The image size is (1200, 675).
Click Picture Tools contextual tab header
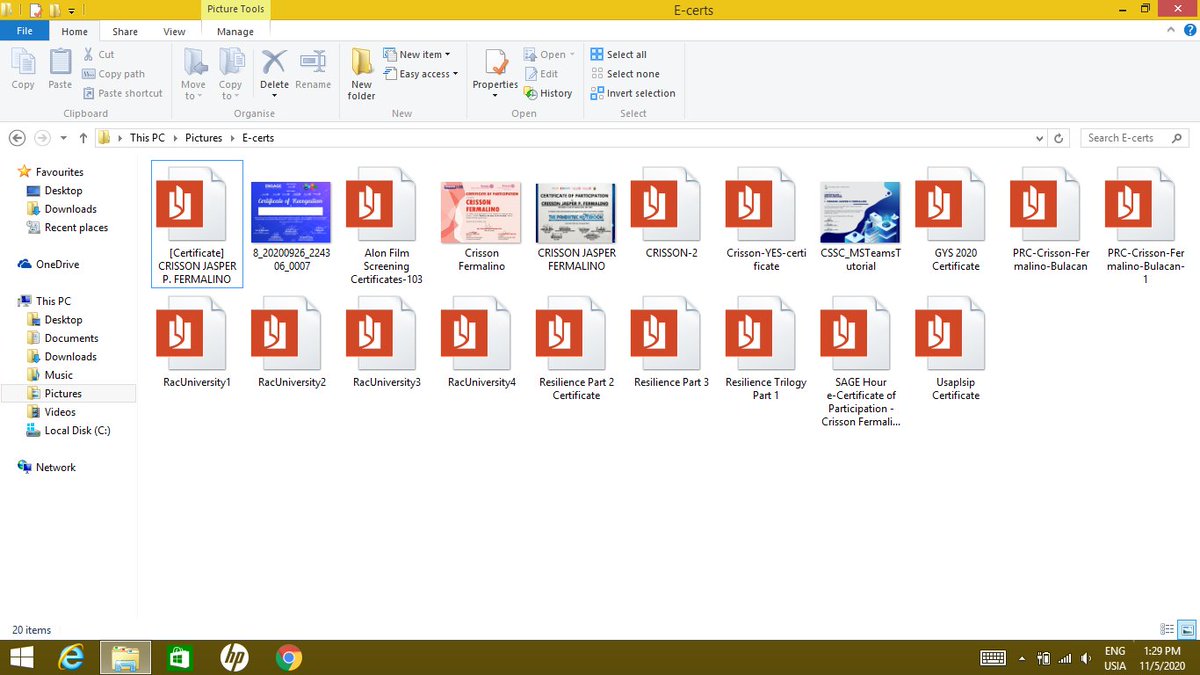coord(235,10)
